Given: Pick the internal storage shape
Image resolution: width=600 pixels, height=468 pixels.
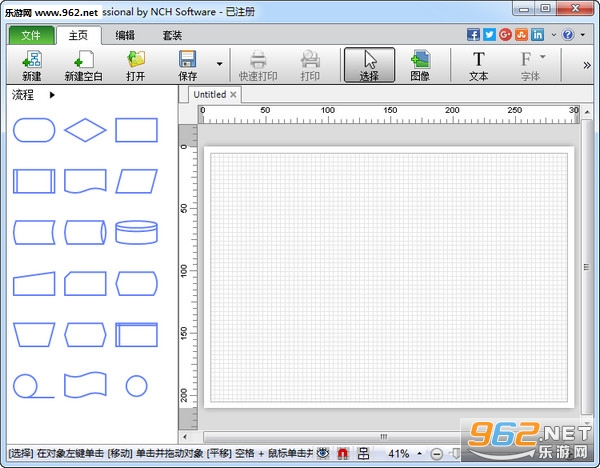Looking at the screenshot, I should (136, 335).
